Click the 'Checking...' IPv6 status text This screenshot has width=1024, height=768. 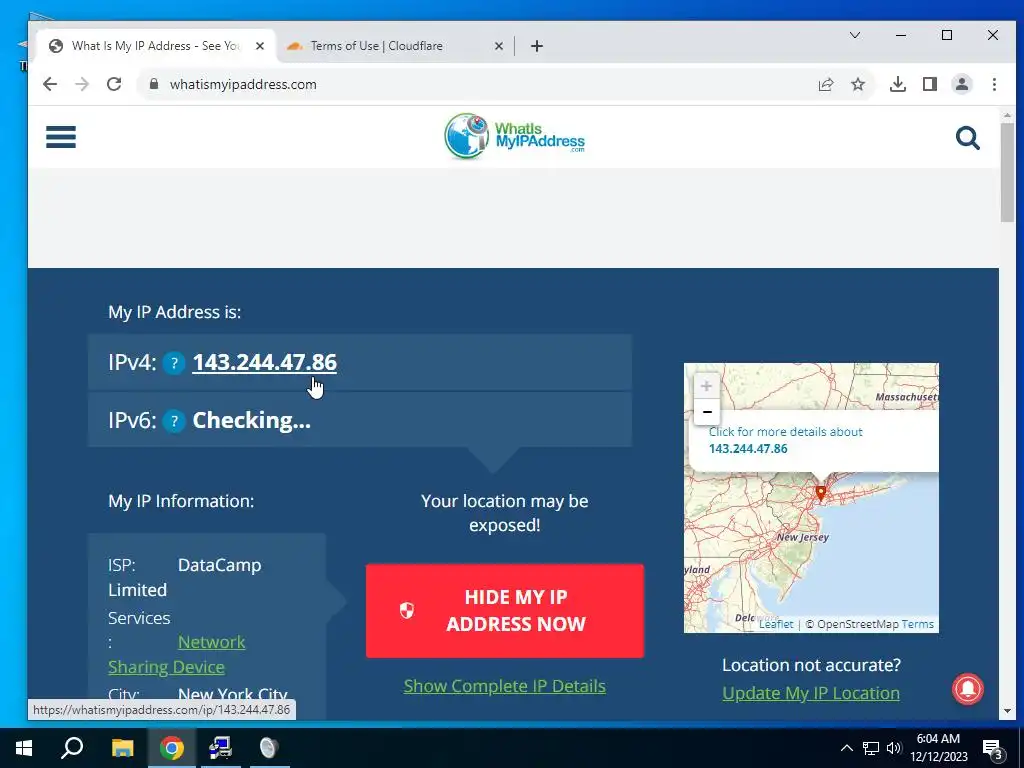[x=251, y=421]
